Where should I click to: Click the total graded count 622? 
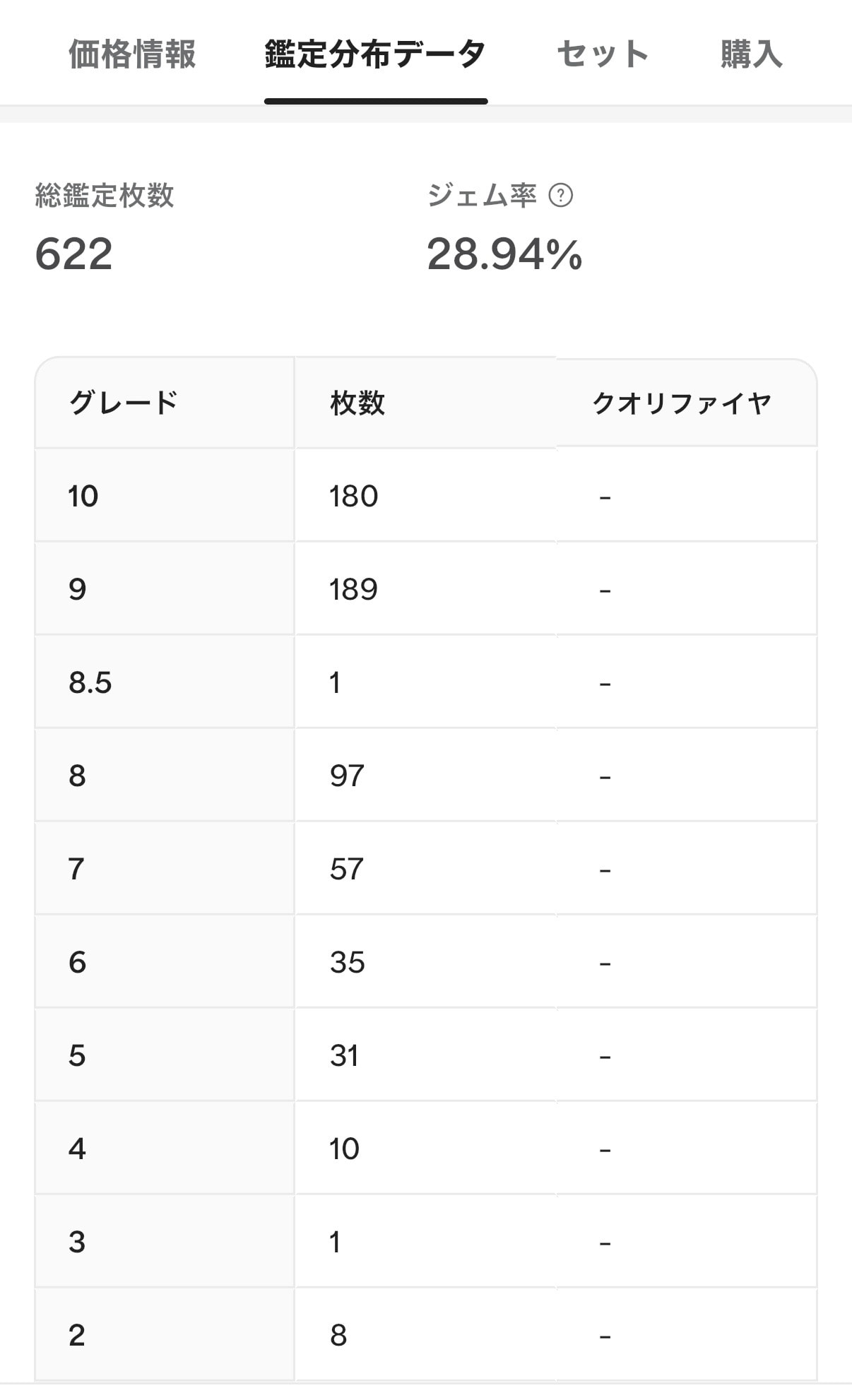(x=73, y=254)
